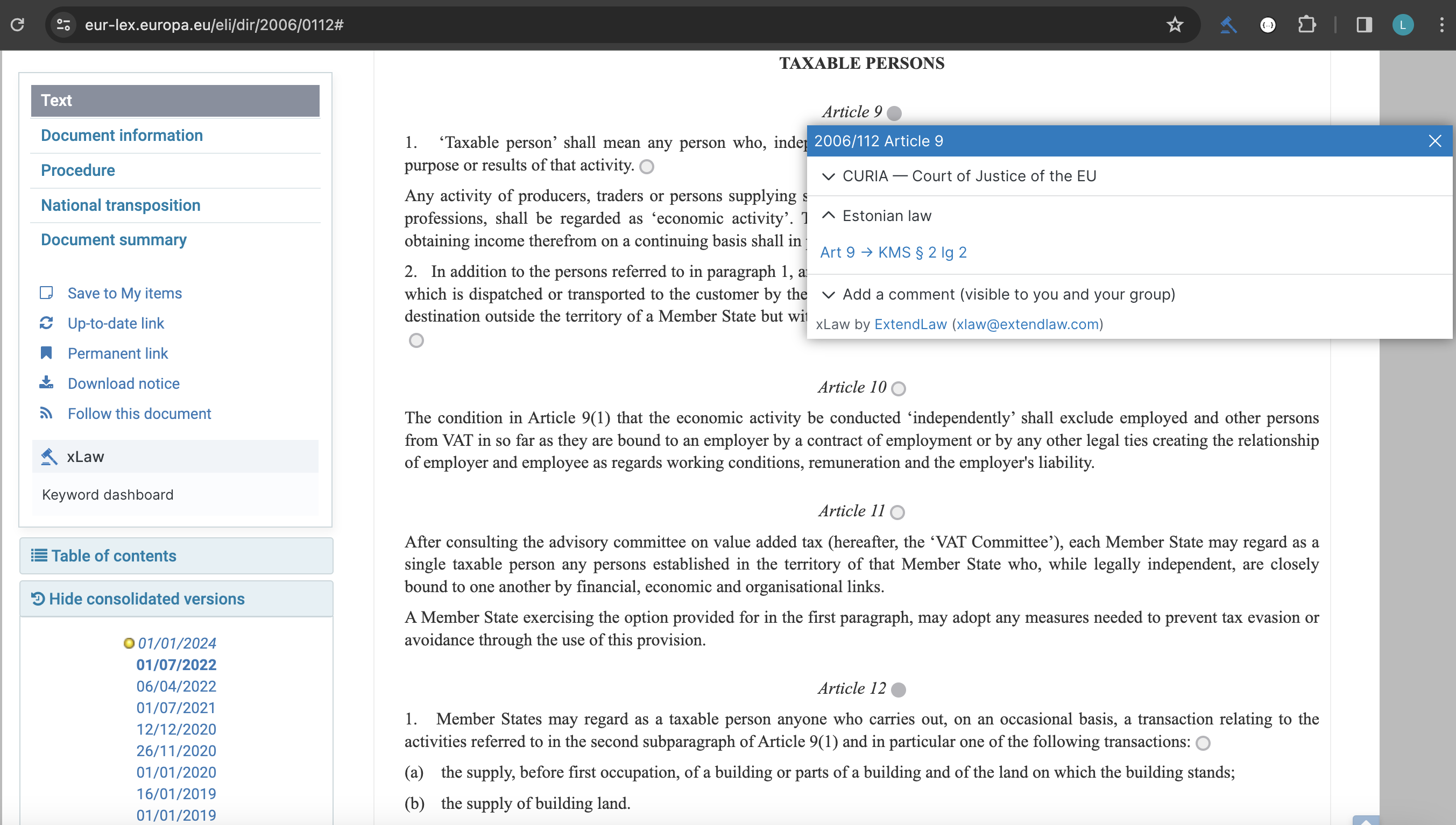
Task: Click the xLaw gavel extension icon in the browser toolbar
Action: pyautogui.click(x=1228, y=25)
